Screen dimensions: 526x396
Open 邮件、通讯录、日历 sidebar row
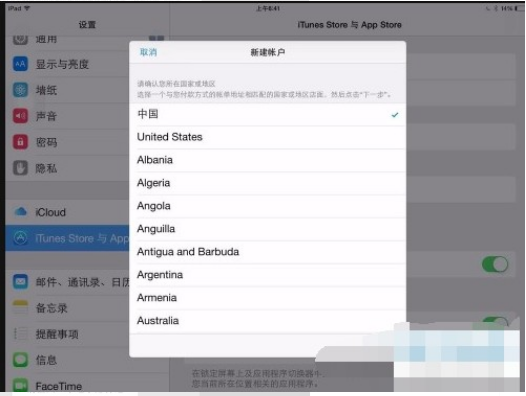pyautogui.click(x=67, y=282)
